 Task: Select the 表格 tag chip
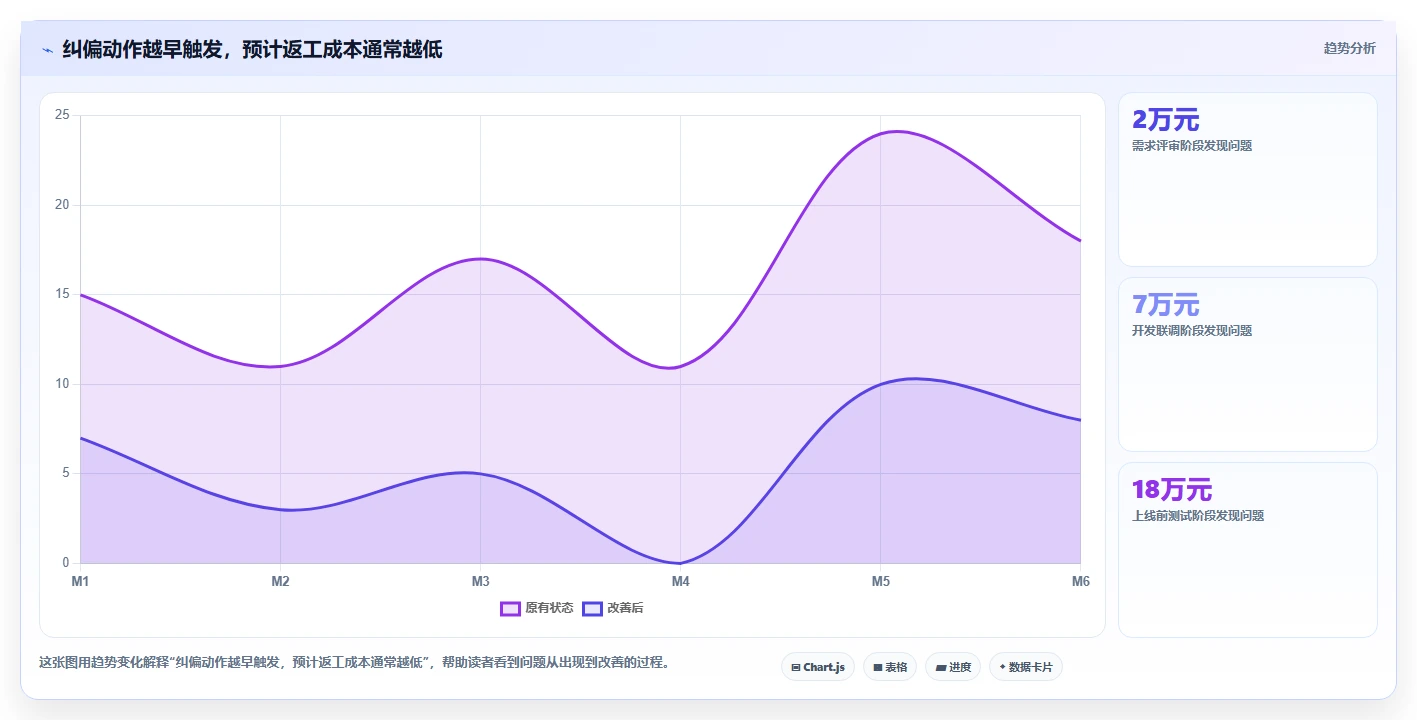coord(889,667)
